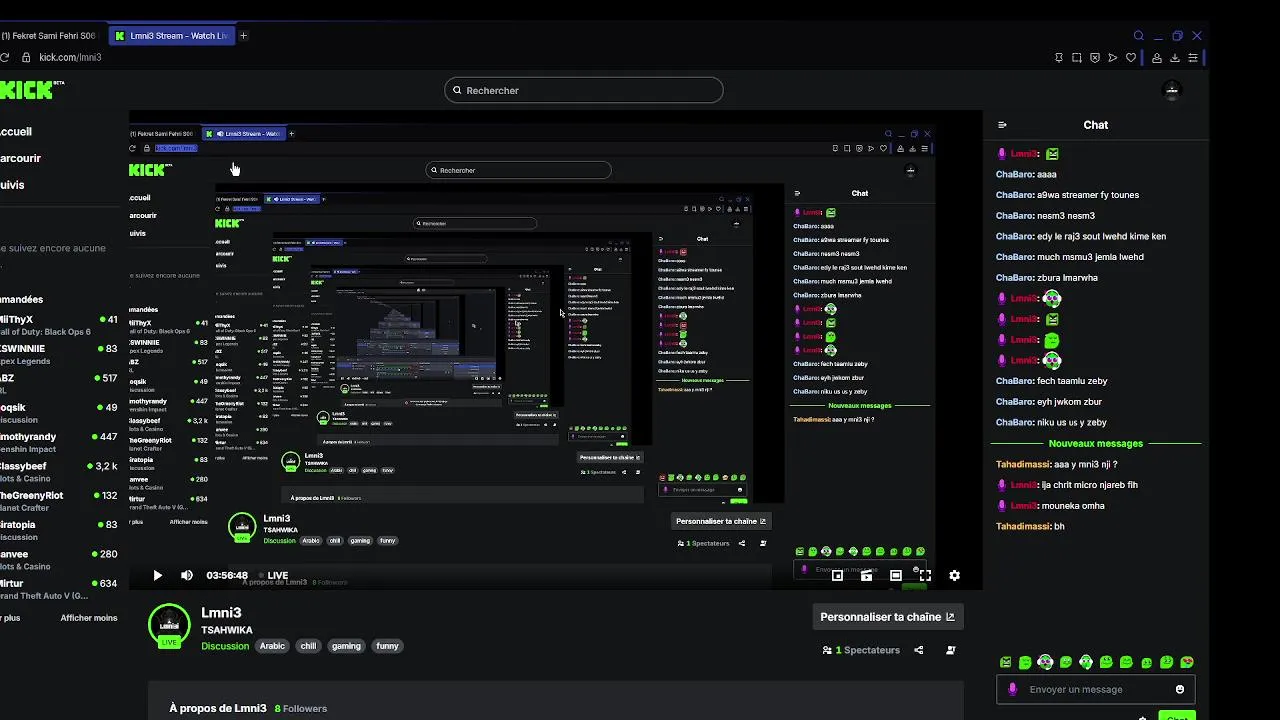Open the ad blocker shield icon

[x=1095, y=58]
